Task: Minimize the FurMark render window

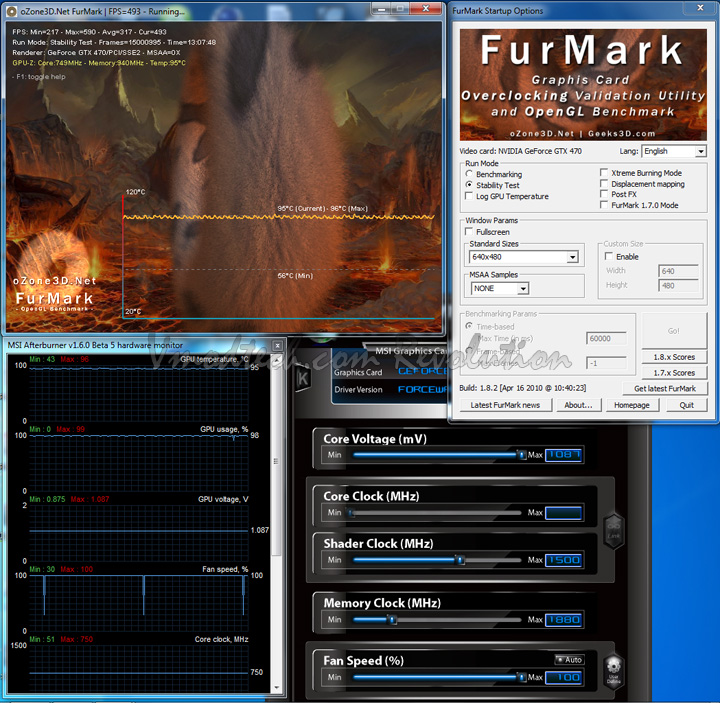Action: tap(379, 9)
